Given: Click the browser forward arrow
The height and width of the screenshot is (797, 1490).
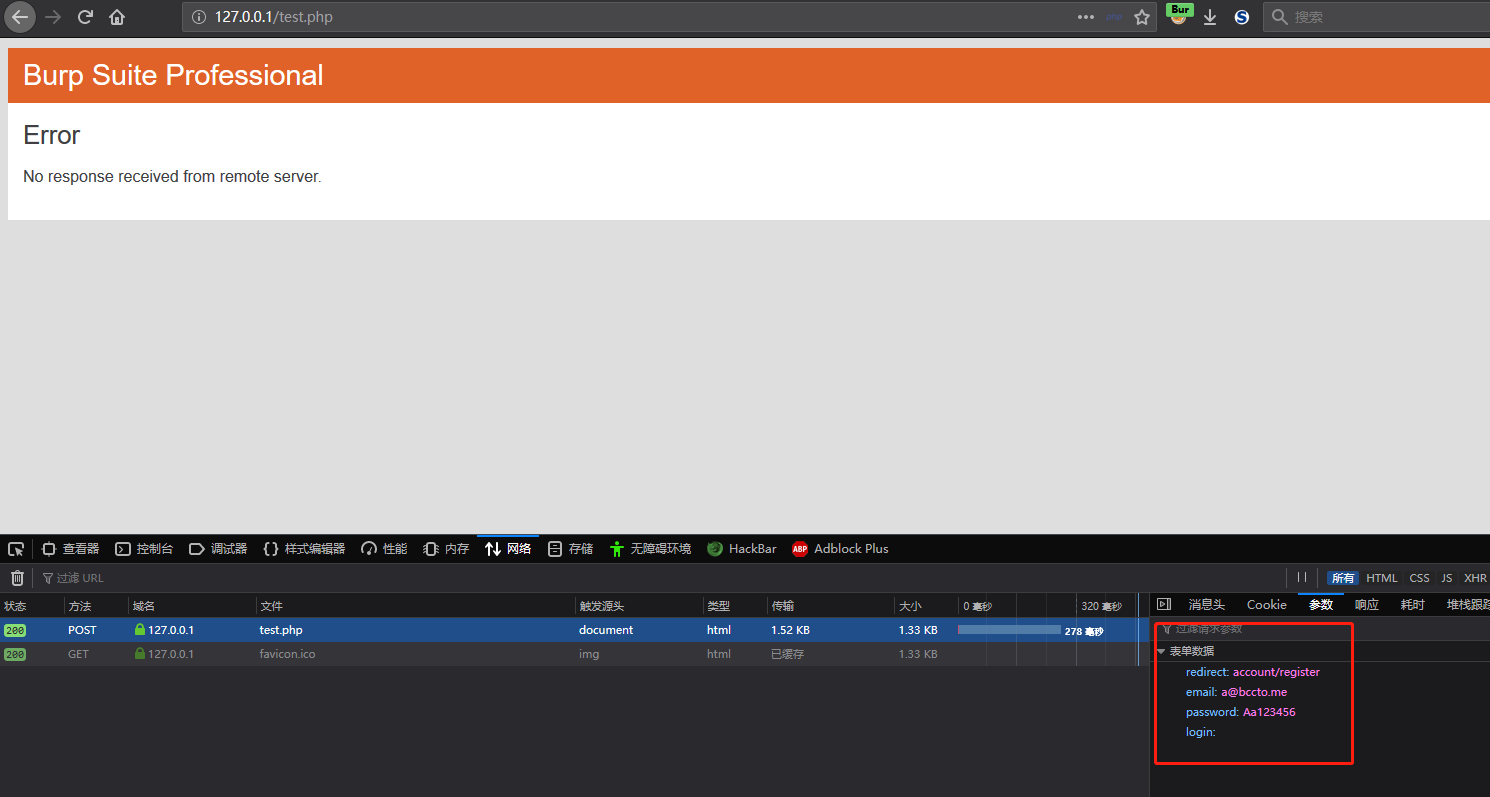Looking at the screenshot, I should tap(53, 17).
